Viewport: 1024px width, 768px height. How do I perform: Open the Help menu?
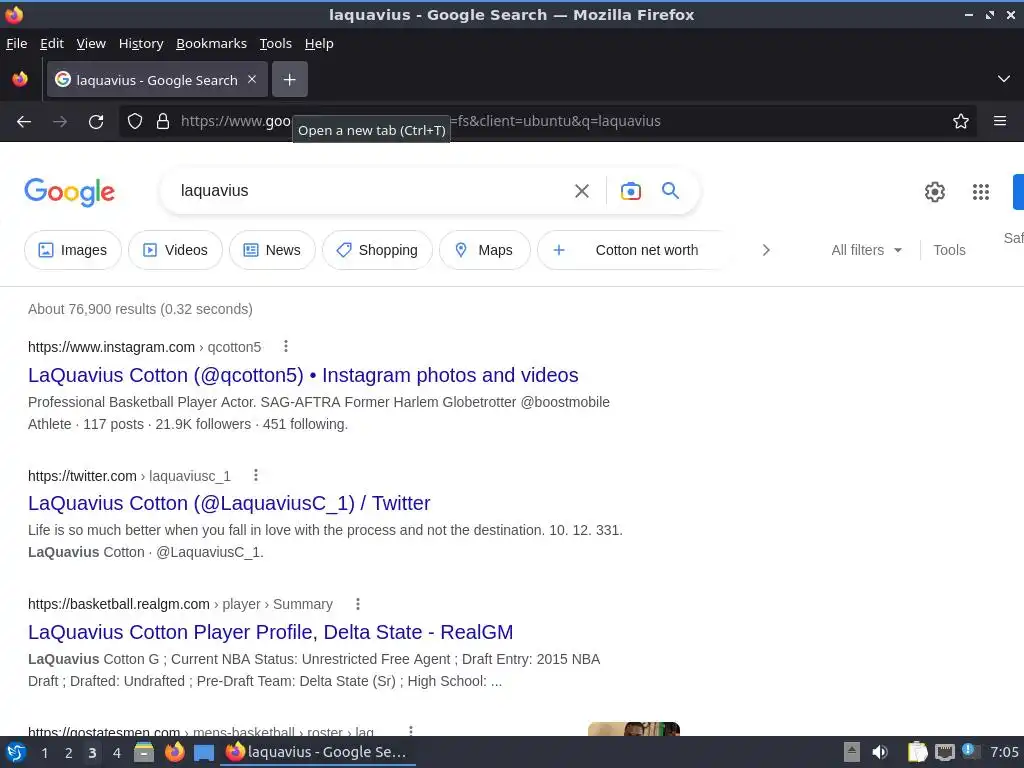pyautogui.click(x=319, y=44)
